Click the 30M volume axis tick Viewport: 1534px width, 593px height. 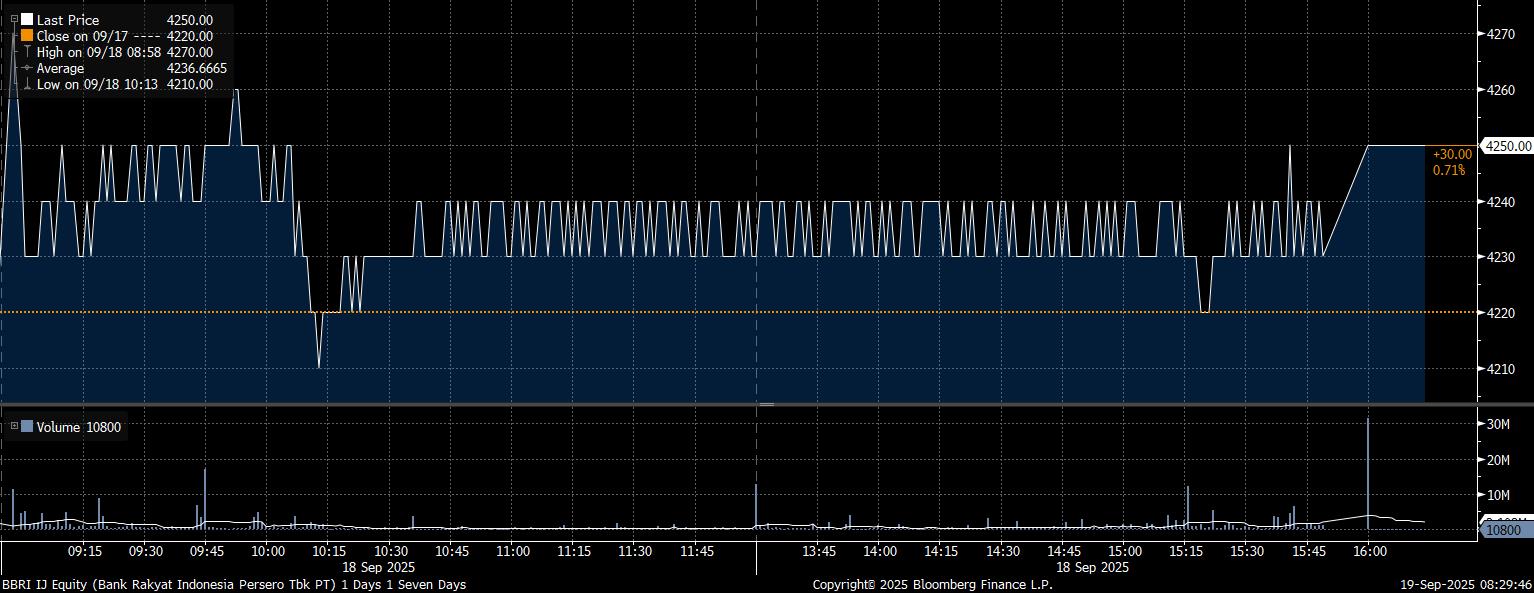point(1498,425)
